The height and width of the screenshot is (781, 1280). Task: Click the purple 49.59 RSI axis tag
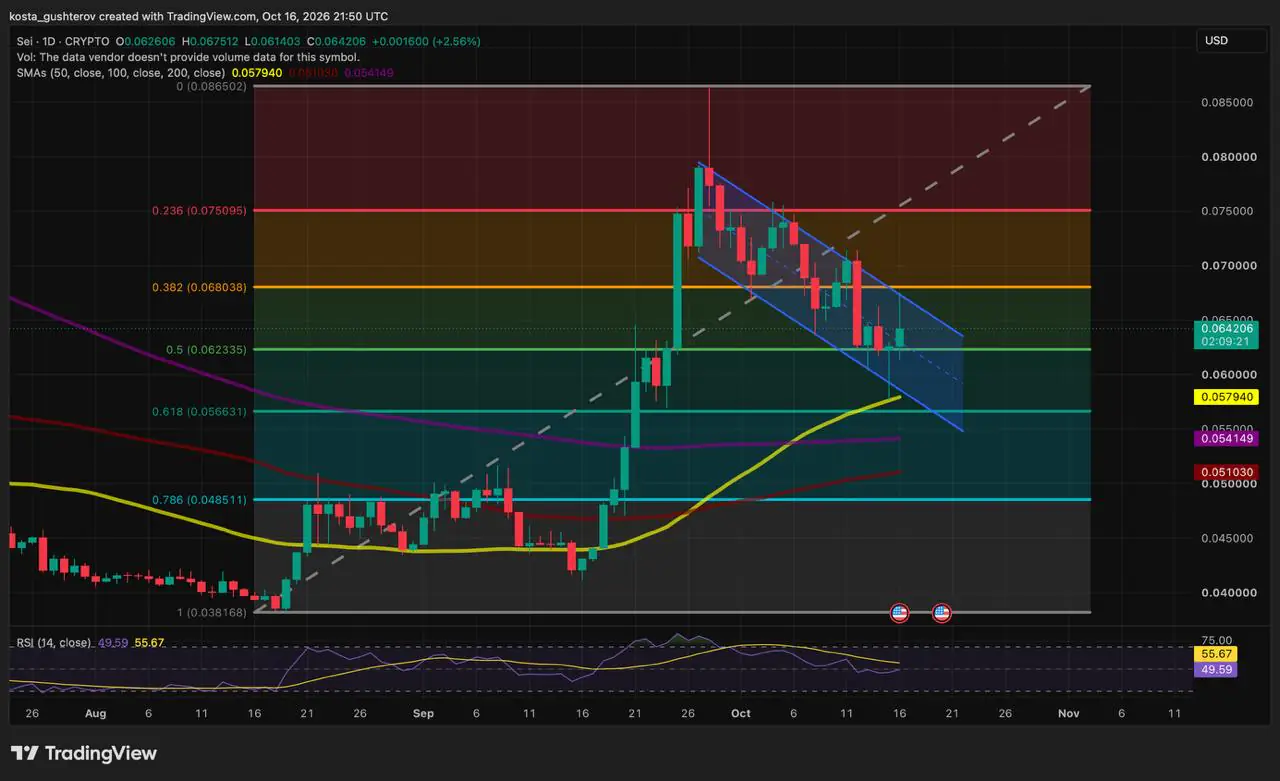click(1215, 669)
